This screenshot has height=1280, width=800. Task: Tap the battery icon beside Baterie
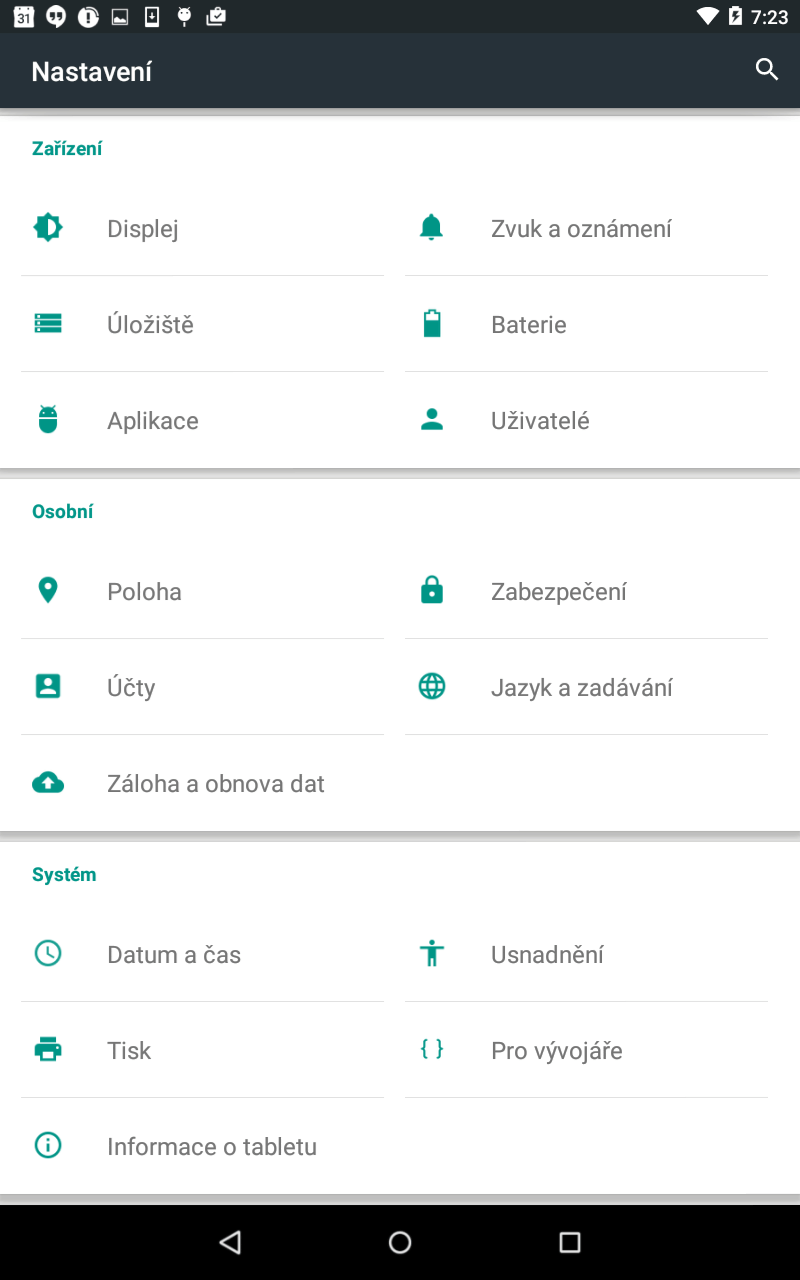point(431,324)
